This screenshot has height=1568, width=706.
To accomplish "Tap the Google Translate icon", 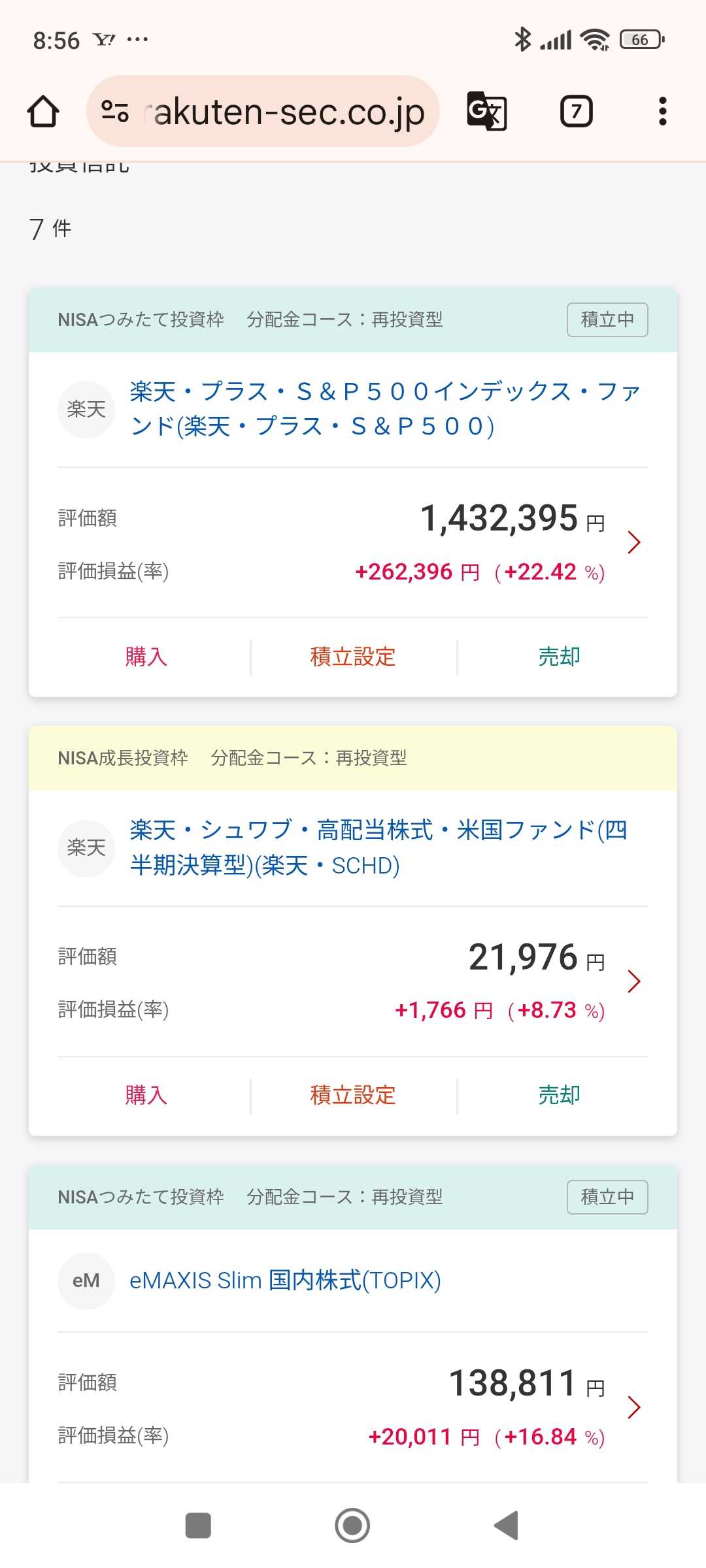I will click(x=486, y=111).
